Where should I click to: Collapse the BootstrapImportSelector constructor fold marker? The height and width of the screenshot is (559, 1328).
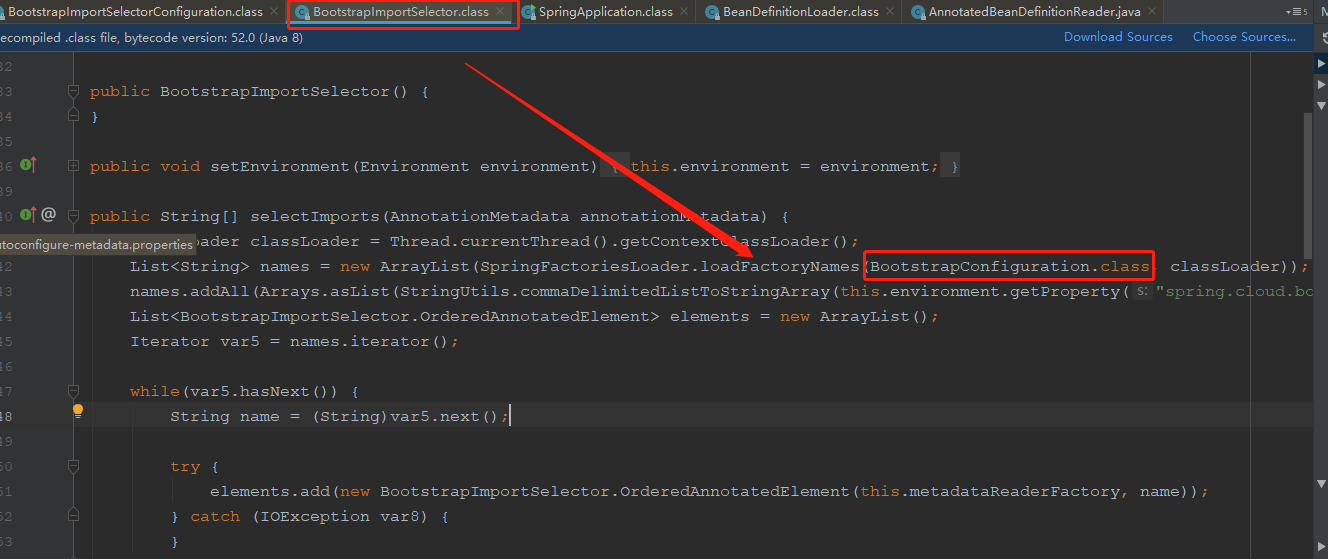coord(73,91)
